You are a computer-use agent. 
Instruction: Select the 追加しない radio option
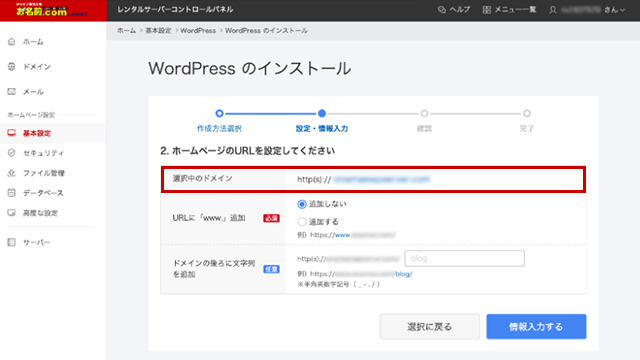tap(302, 204)
